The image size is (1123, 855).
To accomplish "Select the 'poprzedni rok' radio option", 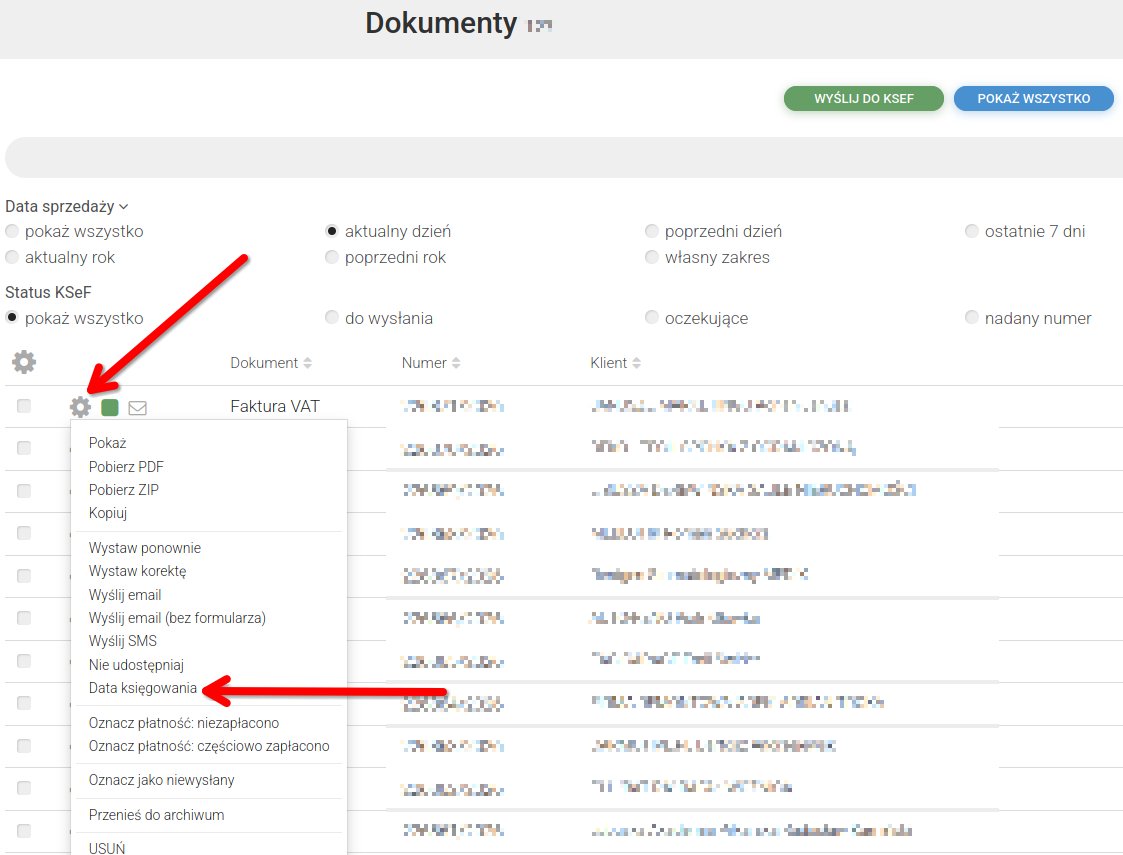I will (x=332, y=257).
